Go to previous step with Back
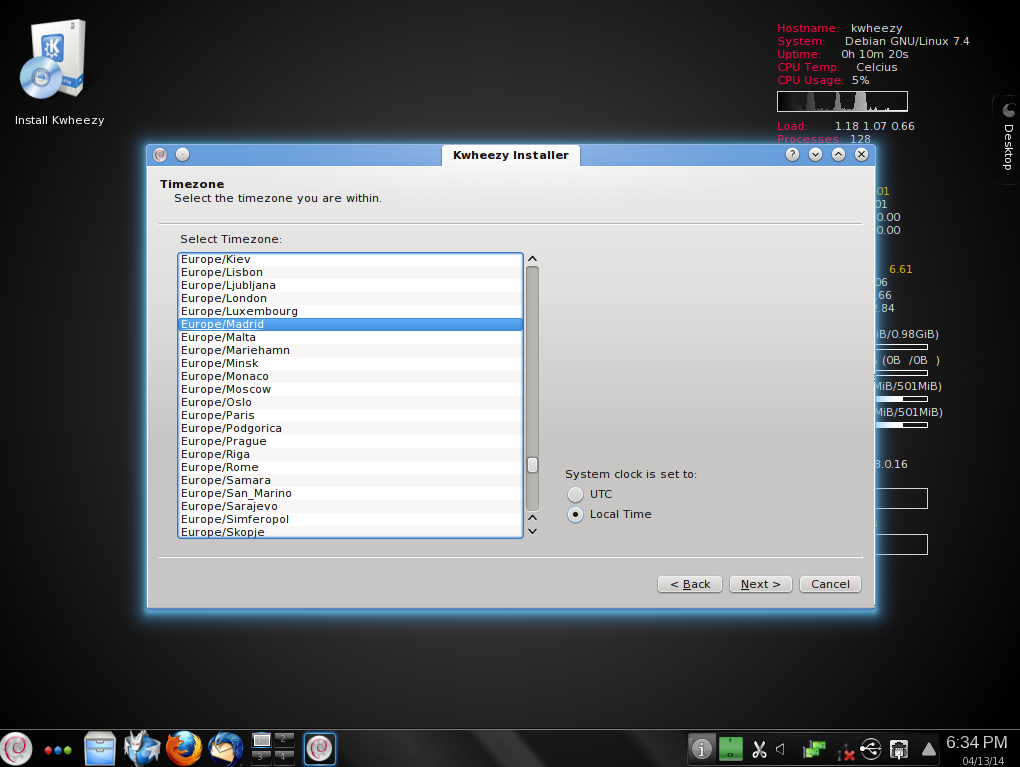This screenshot has height=767, width=1020. click(690, 584)
